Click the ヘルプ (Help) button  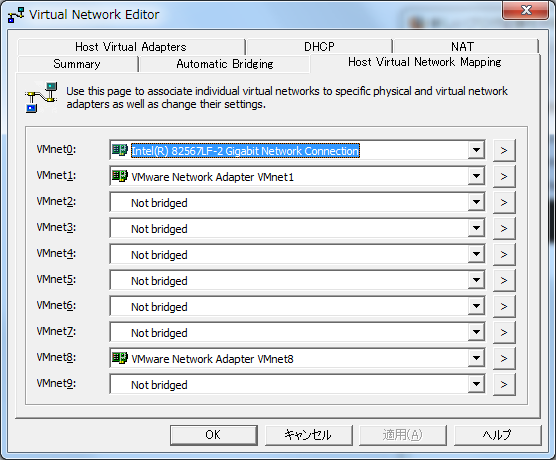pos(497,435)
